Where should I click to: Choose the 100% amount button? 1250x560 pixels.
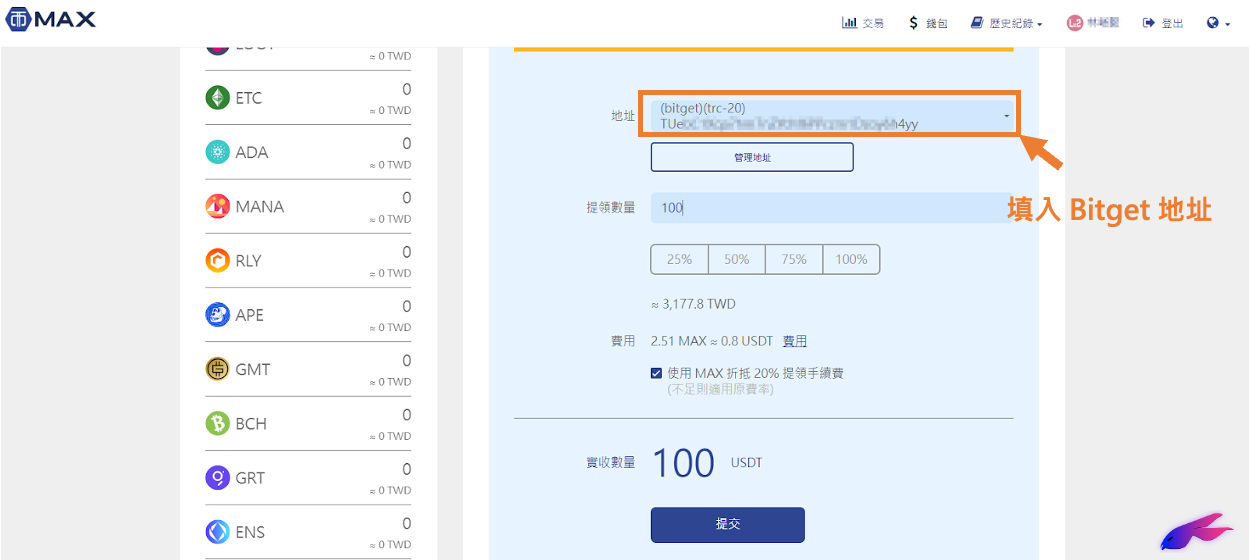point(852,259)
